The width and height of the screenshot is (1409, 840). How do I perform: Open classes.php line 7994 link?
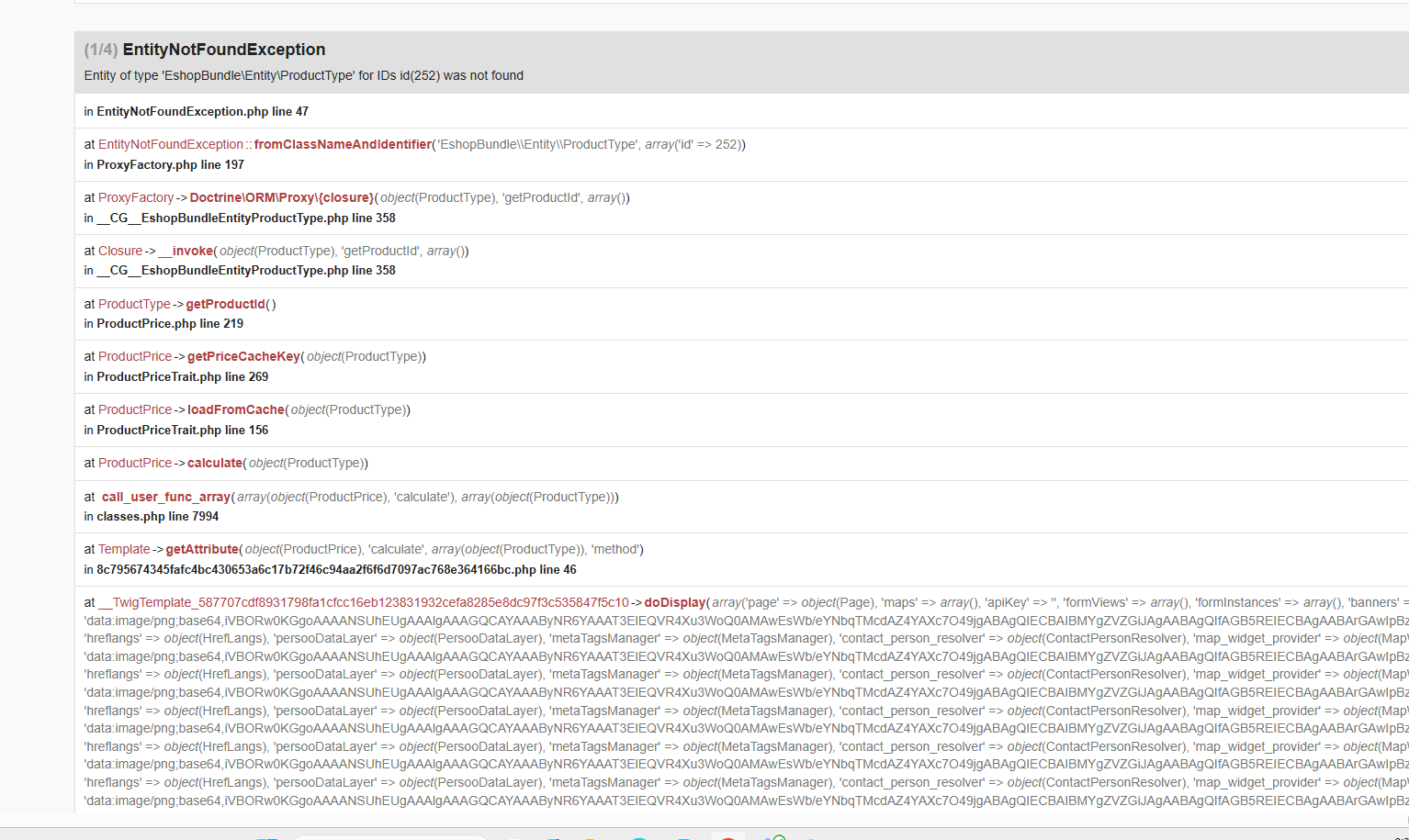tap(158, 516)
